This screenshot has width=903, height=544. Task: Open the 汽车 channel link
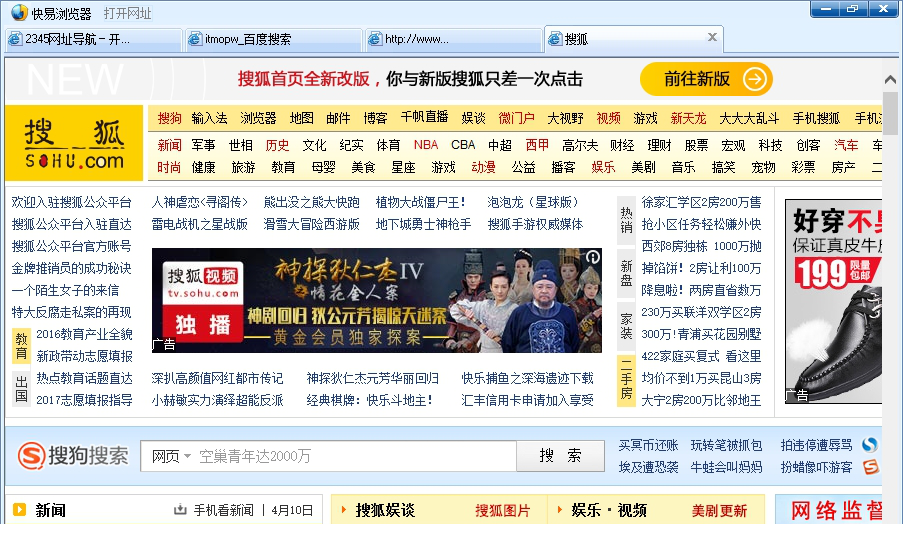846,145
